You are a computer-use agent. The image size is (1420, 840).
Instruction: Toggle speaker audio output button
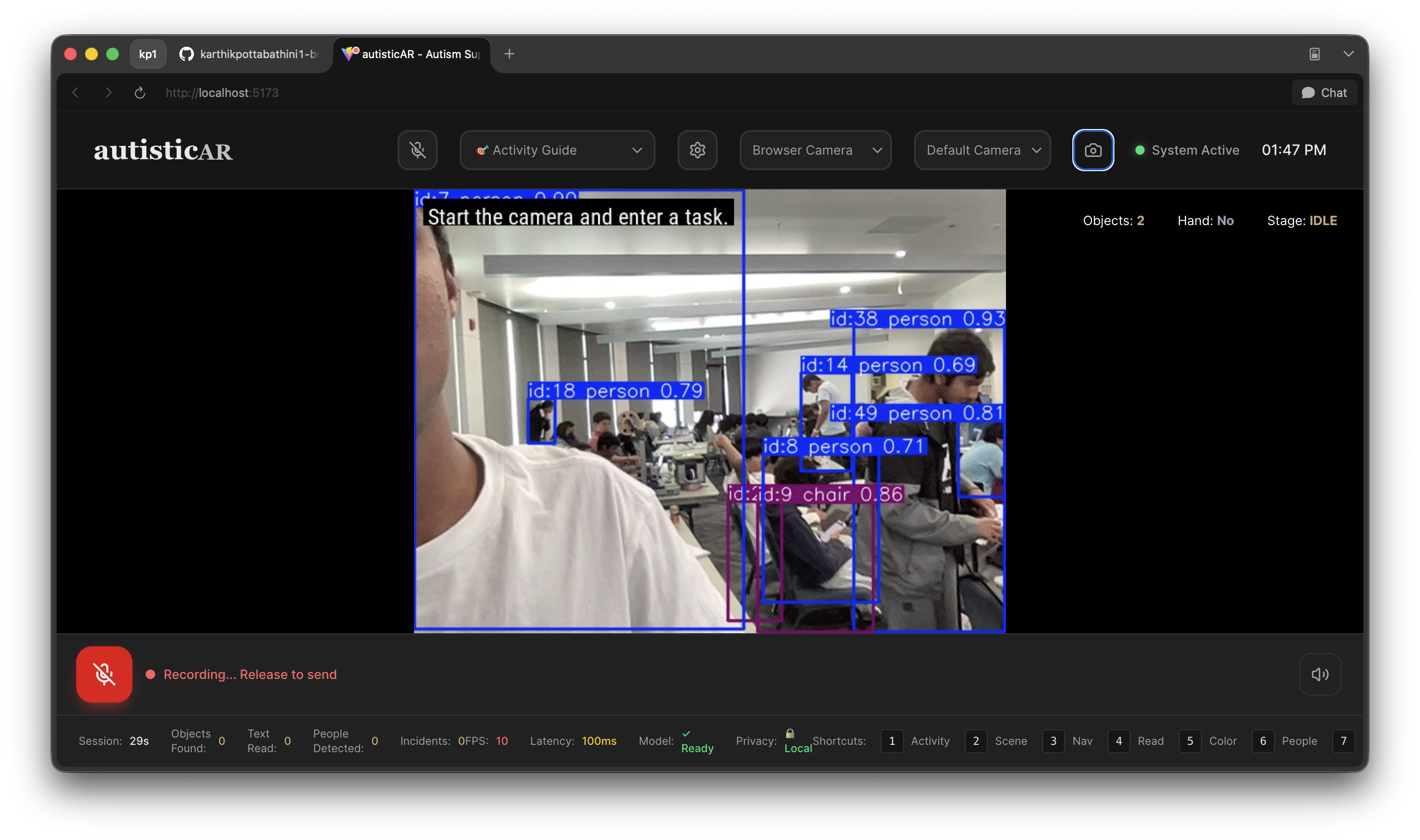1319,674
